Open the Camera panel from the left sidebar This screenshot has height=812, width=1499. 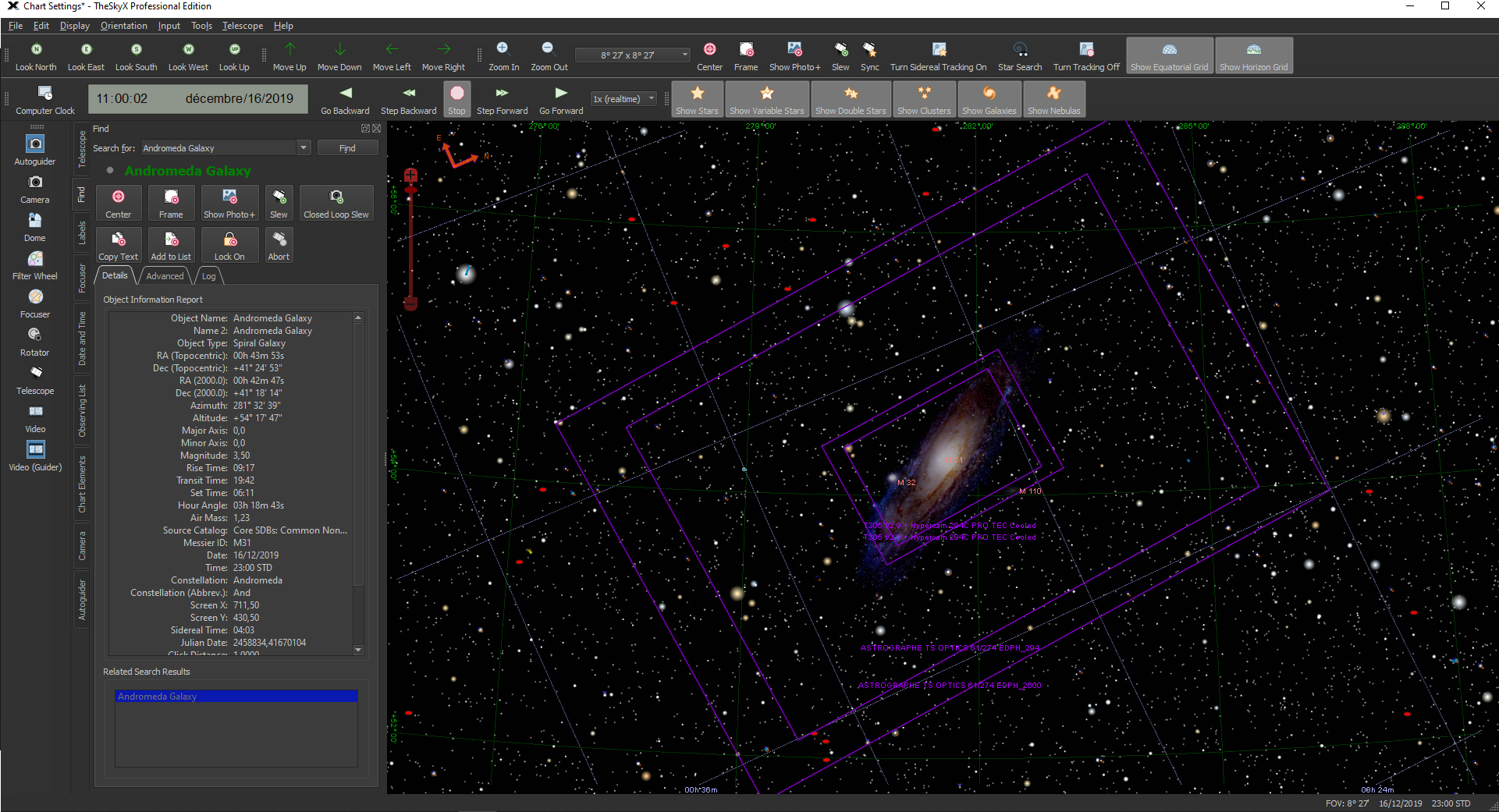[x=35, y=189]
